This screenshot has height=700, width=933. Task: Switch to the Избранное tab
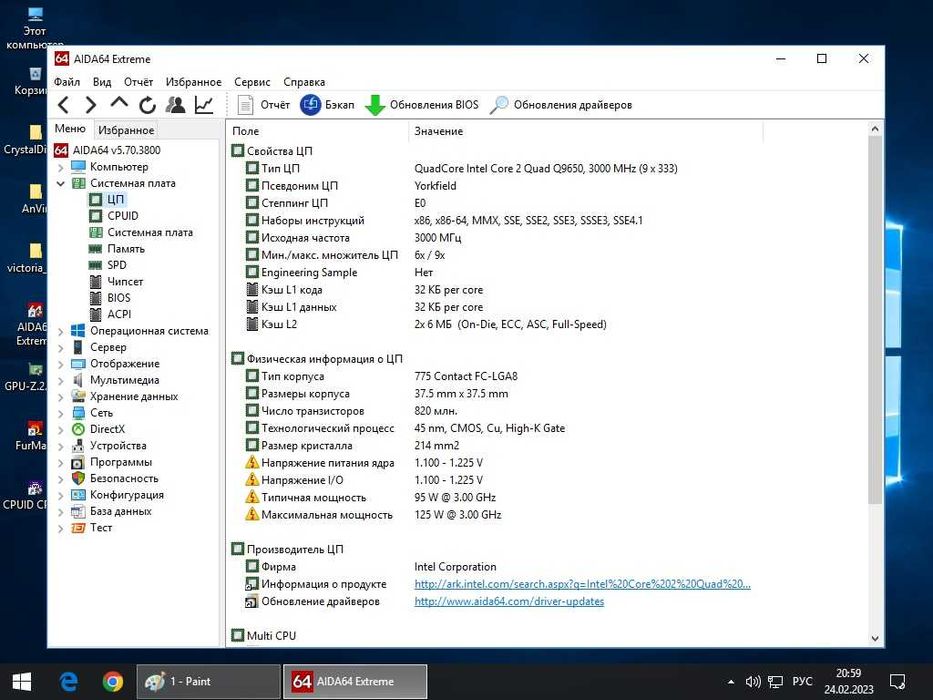coord(126,130)
